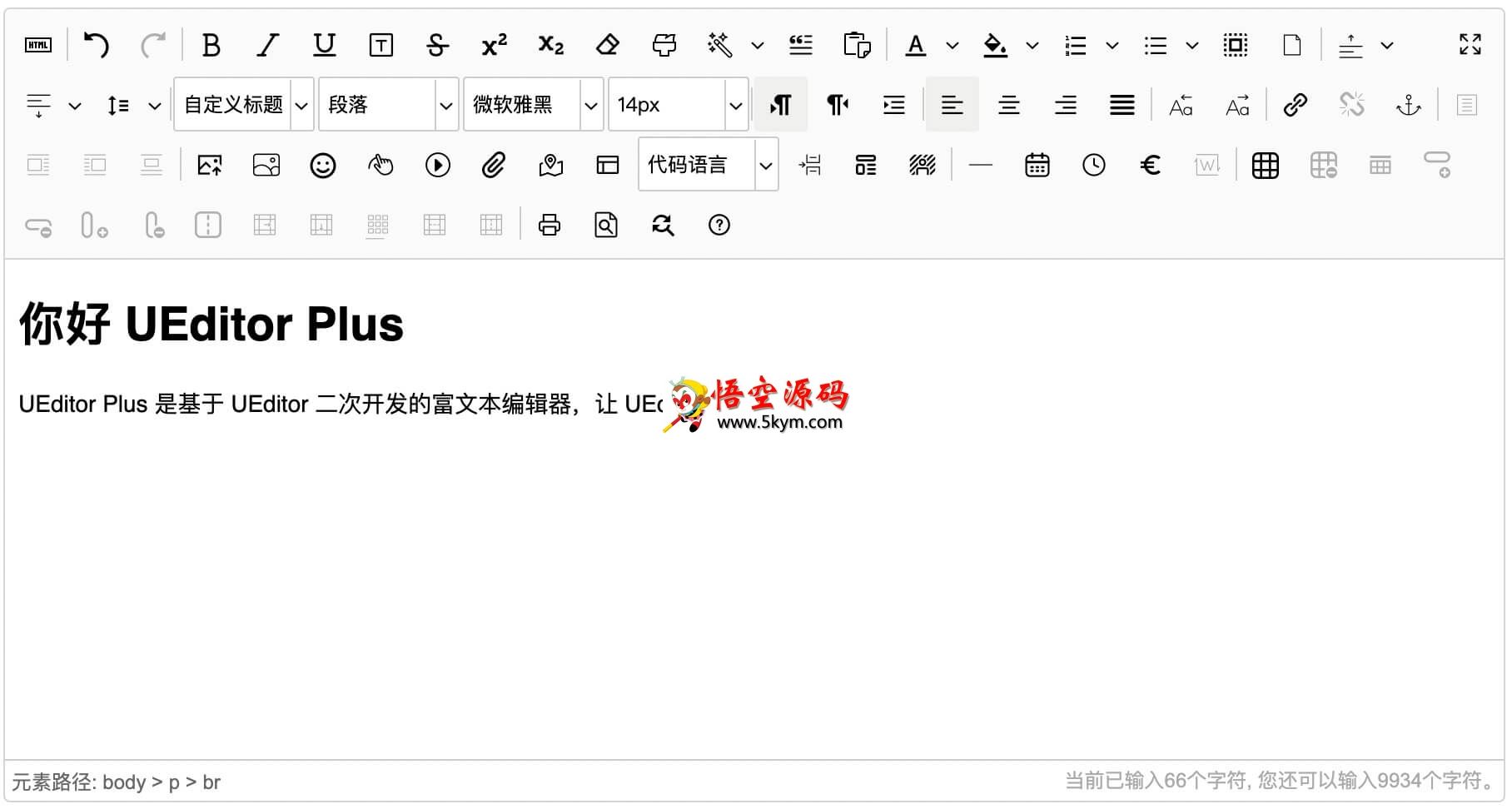Set text direction right to left
The height and width of the screenshot is (809, 1512).
(838, 105)
